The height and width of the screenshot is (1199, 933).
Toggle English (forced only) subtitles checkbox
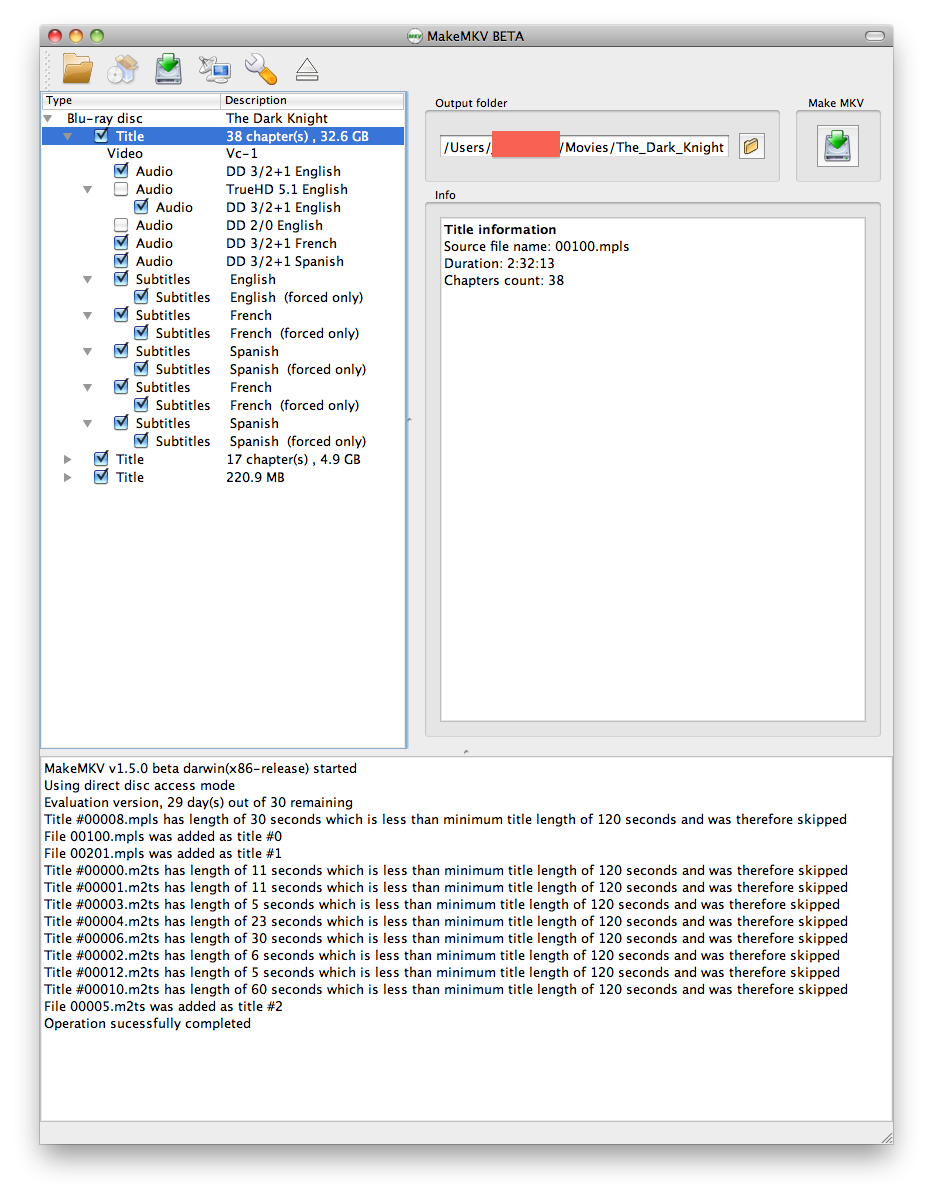click(x=141, y=297)
